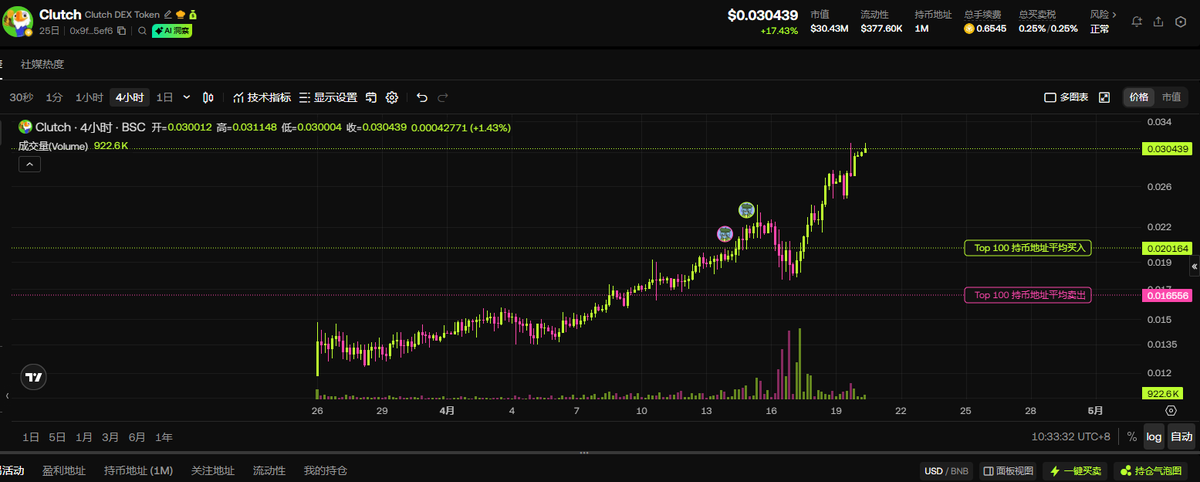Select the 6月 date range
1200x482 pixels.
[137, 437]
